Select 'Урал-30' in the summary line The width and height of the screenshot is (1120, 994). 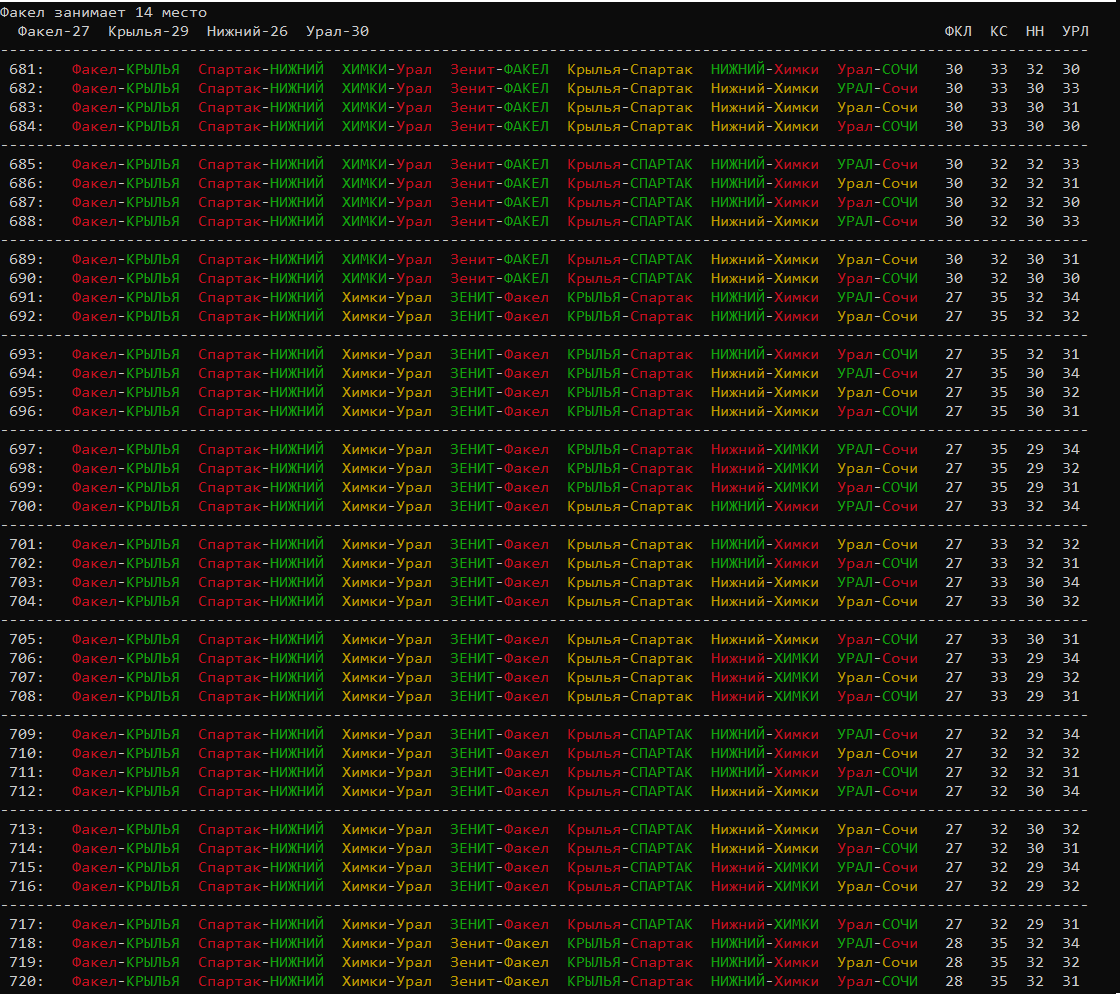337,31
